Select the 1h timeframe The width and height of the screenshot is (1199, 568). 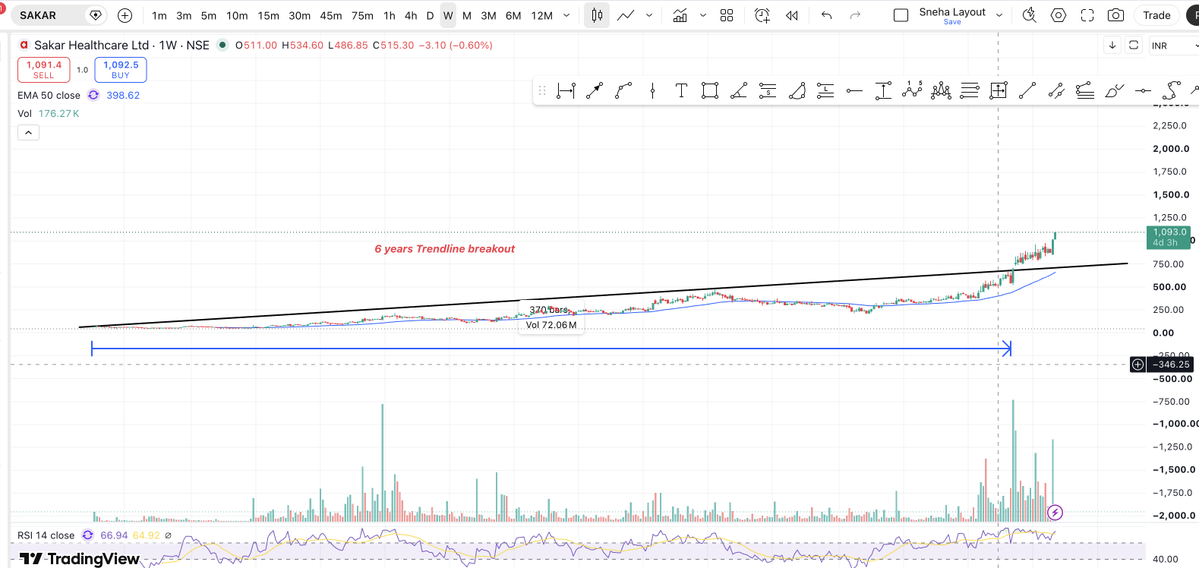pyautogui.click(x=389, y=15)
